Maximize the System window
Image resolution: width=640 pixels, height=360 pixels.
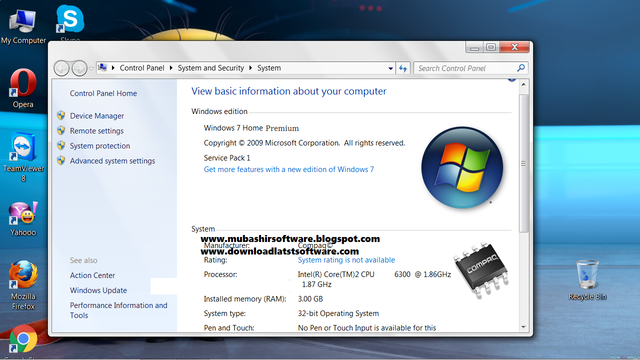pos(491,47)
